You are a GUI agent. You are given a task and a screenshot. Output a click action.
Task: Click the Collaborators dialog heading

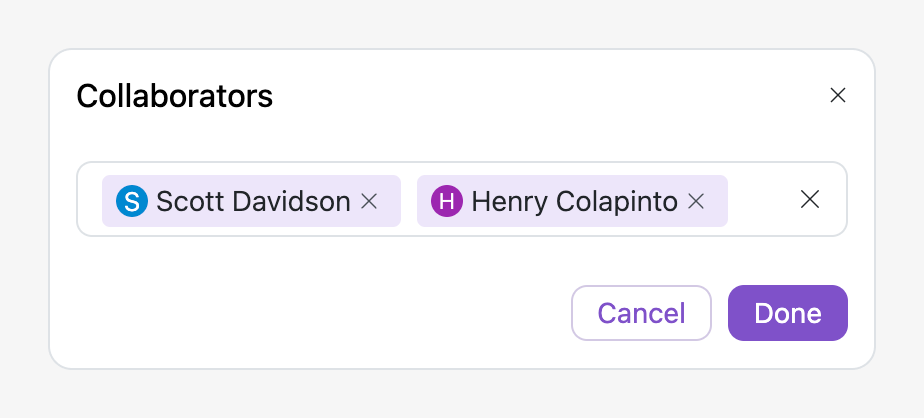[175, 96]
